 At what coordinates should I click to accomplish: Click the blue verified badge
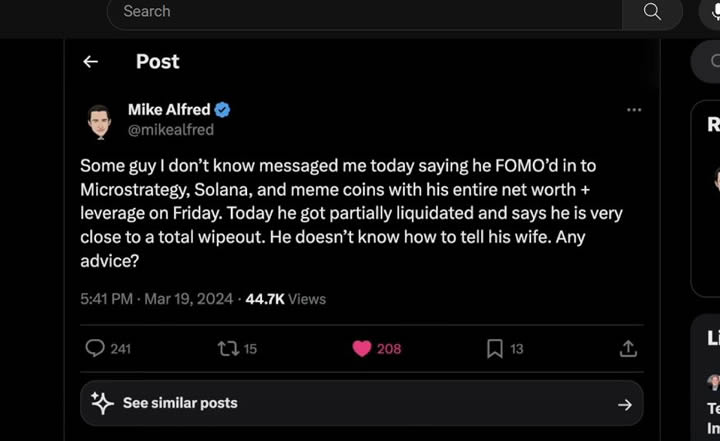[x=223, y=110]
